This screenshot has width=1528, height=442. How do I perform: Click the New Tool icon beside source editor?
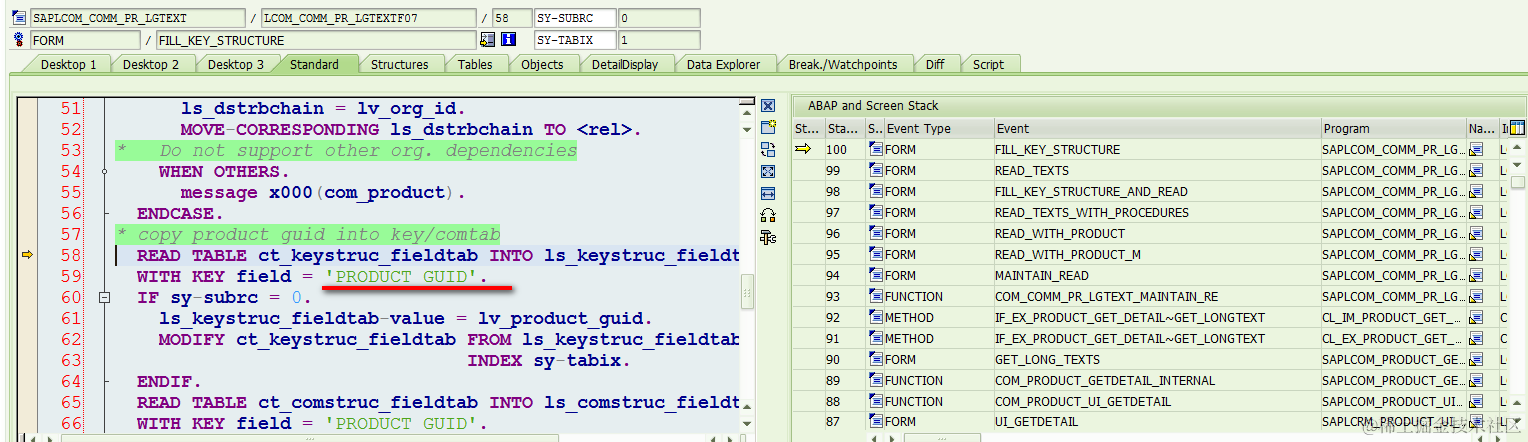(x=768, y=127)
